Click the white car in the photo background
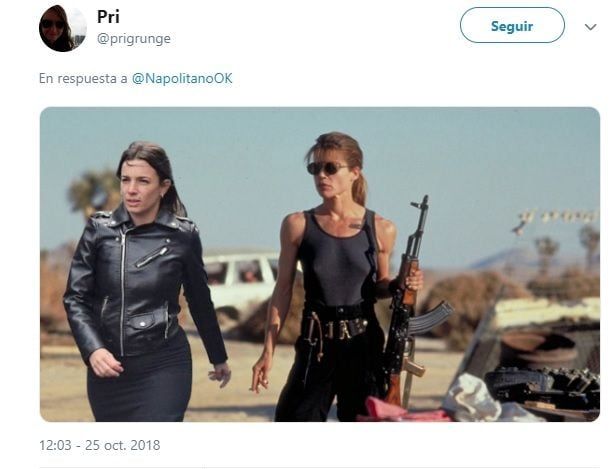Viewport: 616px width, 469px height. (244, 281)
